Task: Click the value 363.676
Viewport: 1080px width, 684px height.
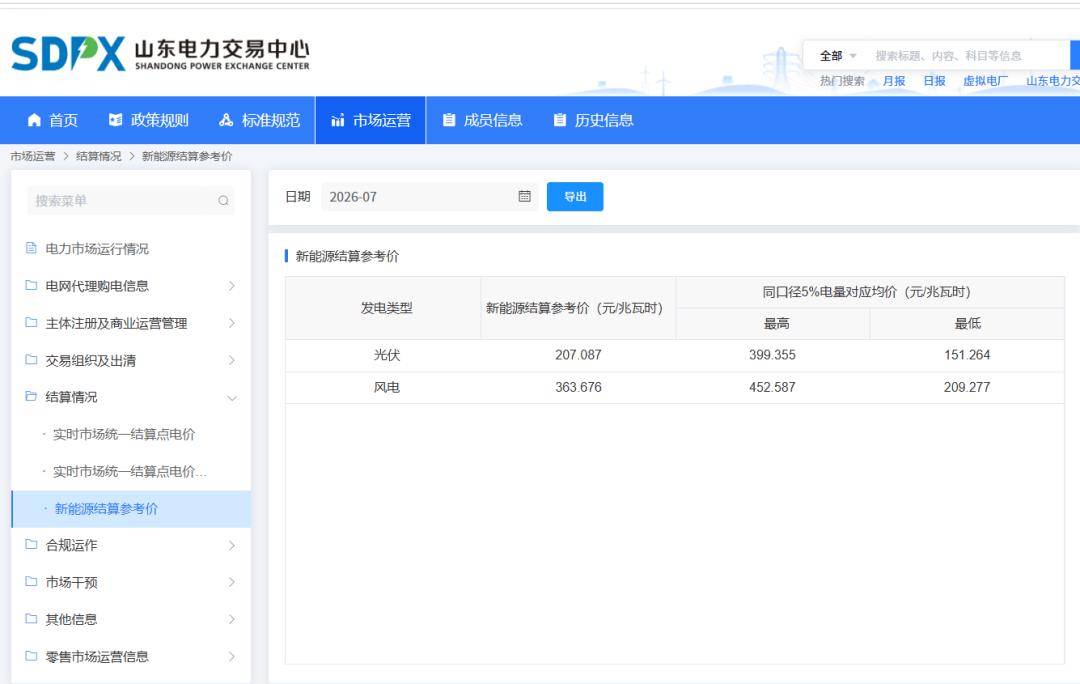Action: point(578,387)
